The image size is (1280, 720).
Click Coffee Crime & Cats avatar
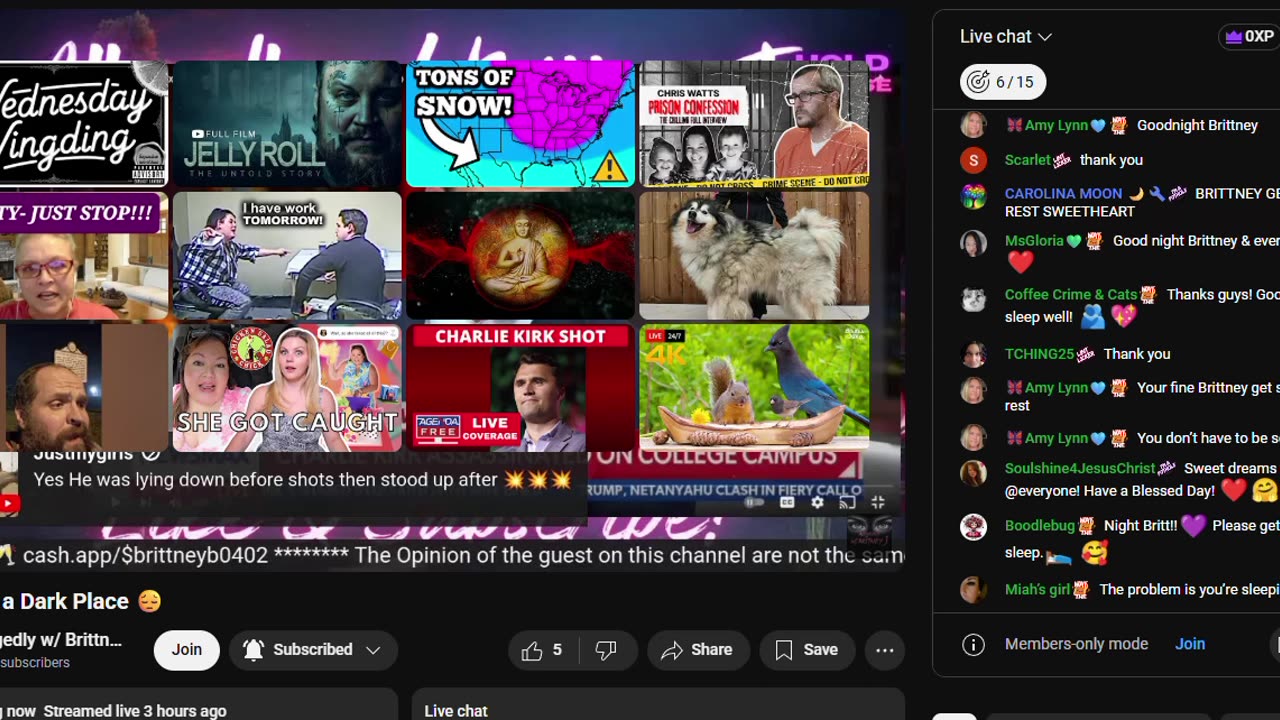(973, 297)
